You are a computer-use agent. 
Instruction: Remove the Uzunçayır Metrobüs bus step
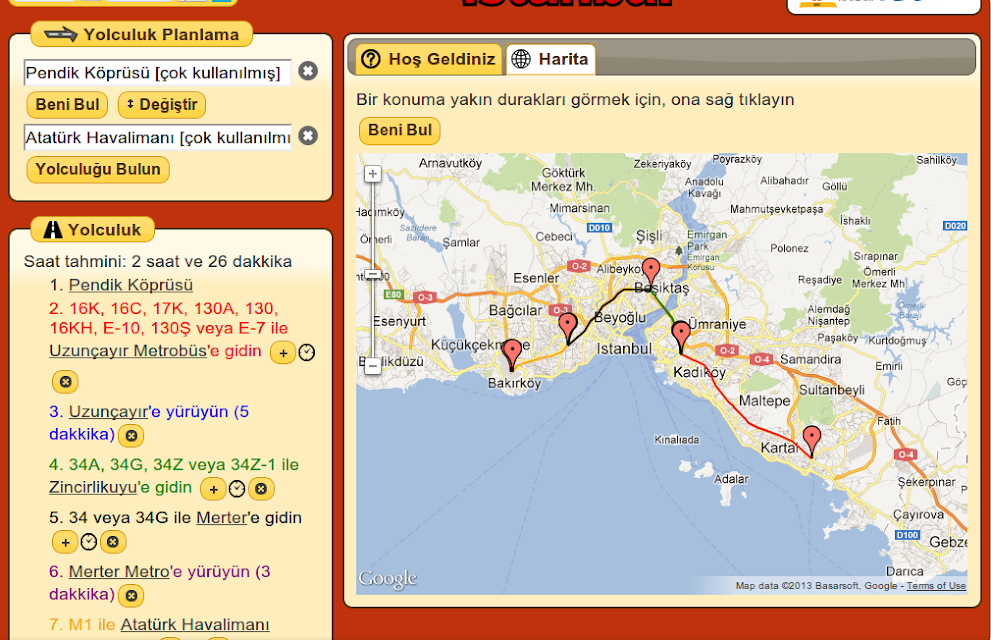point(65,382)
